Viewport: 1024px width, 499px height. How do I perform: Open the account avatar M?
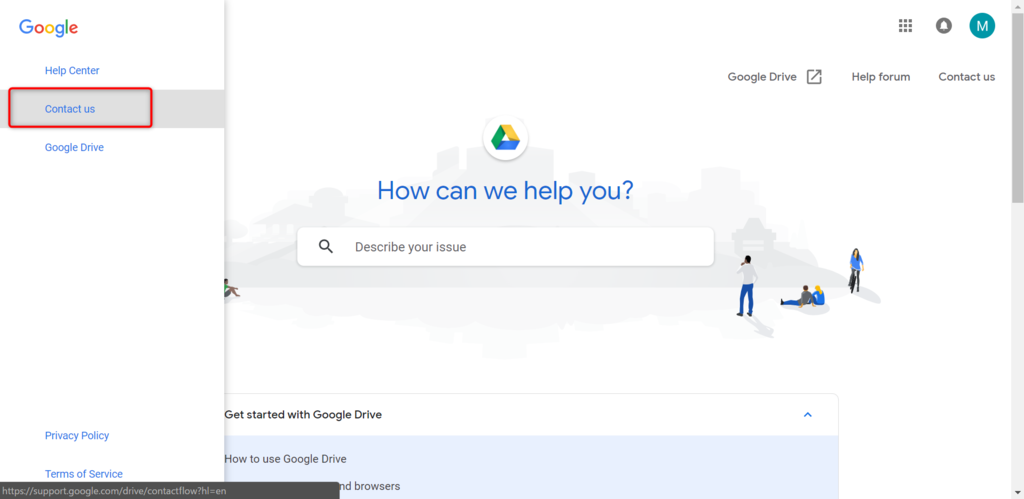coord(982,25)
